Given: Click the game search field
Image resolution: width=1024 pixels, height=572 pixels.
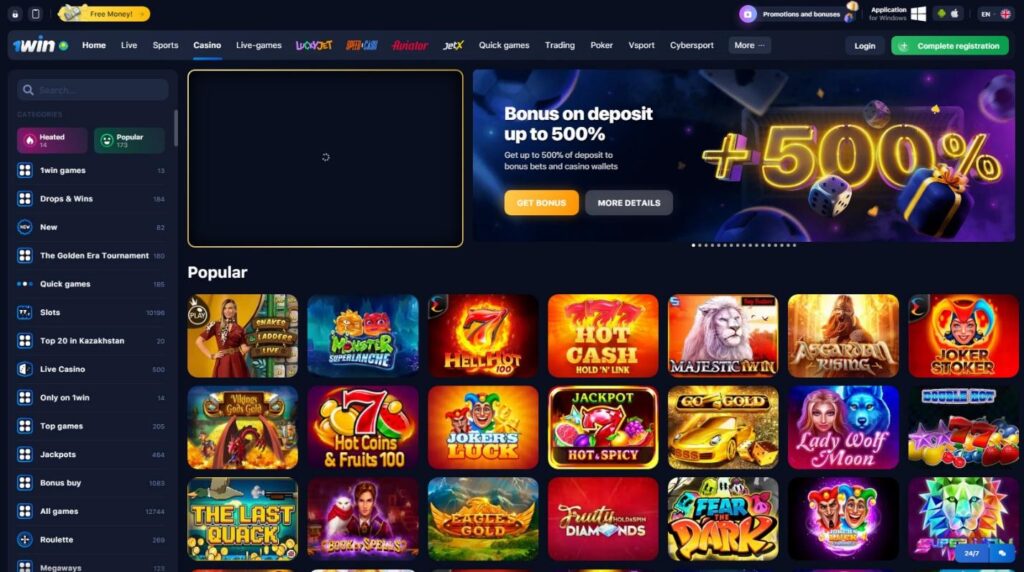Looking at the screenshot, I should point(93,89).
